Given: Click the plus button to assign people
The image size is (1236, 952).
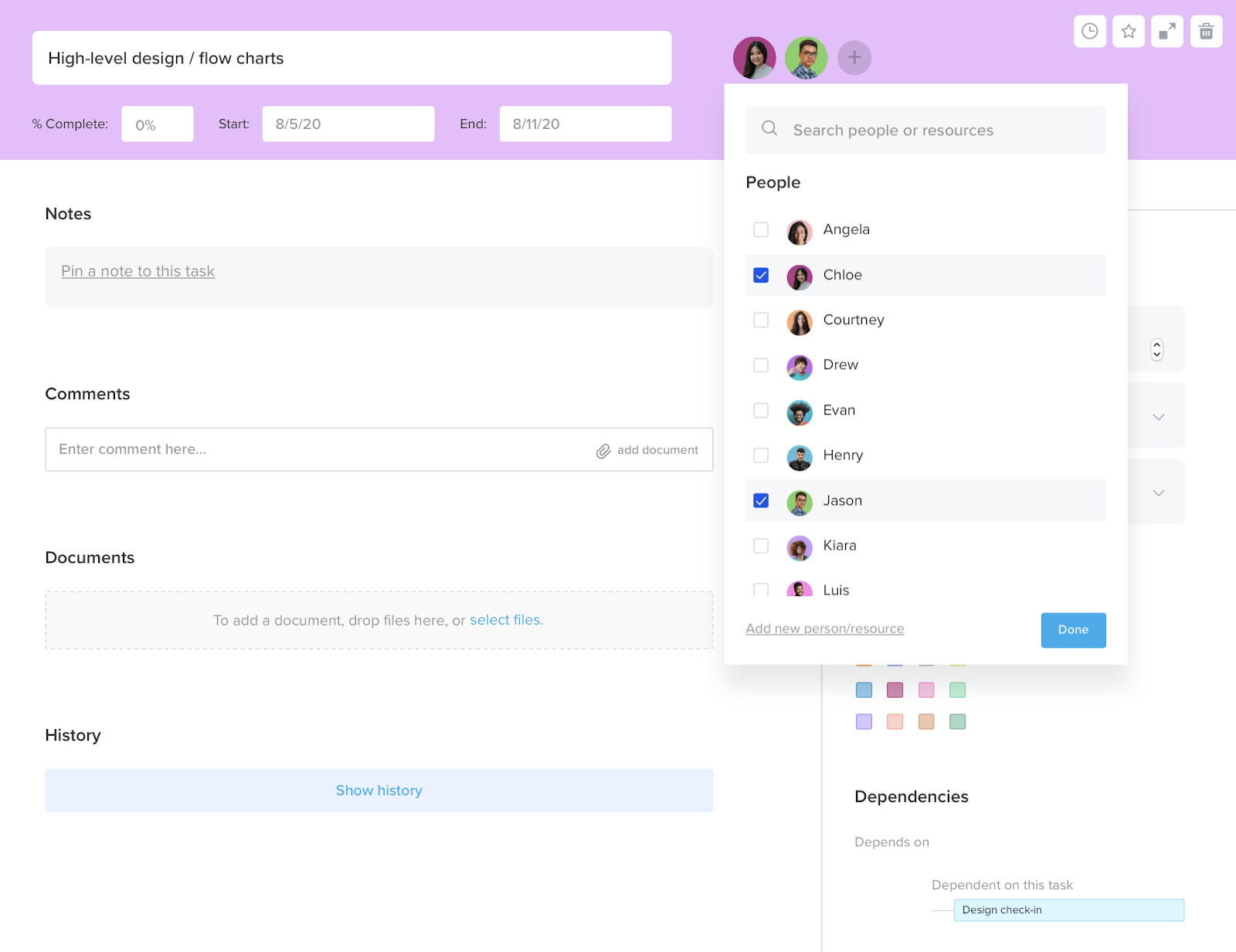Looking at the screenshot, I should (854, 58).
